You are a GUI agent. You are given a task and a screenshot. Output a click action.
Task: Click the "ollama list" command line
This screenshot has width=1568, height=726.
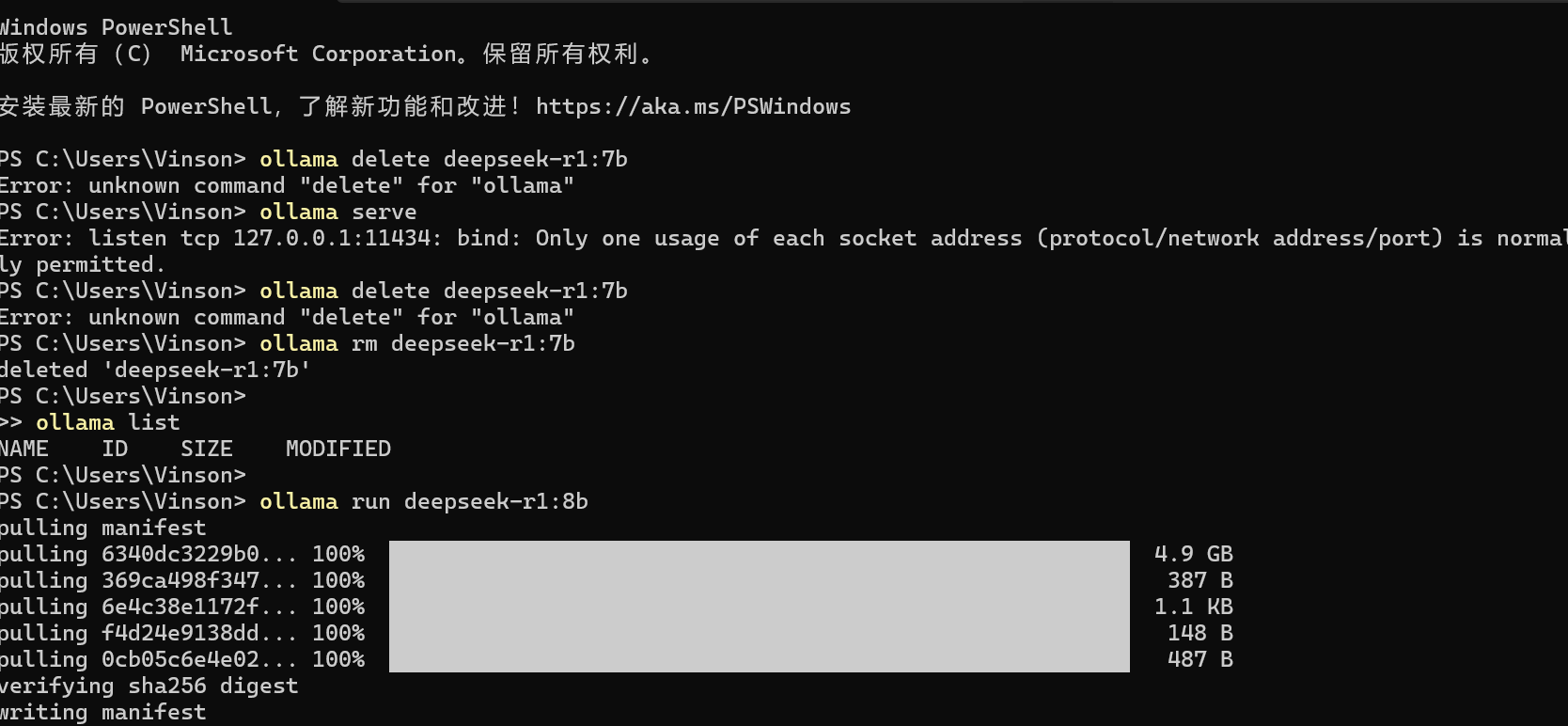click(107, 422)
